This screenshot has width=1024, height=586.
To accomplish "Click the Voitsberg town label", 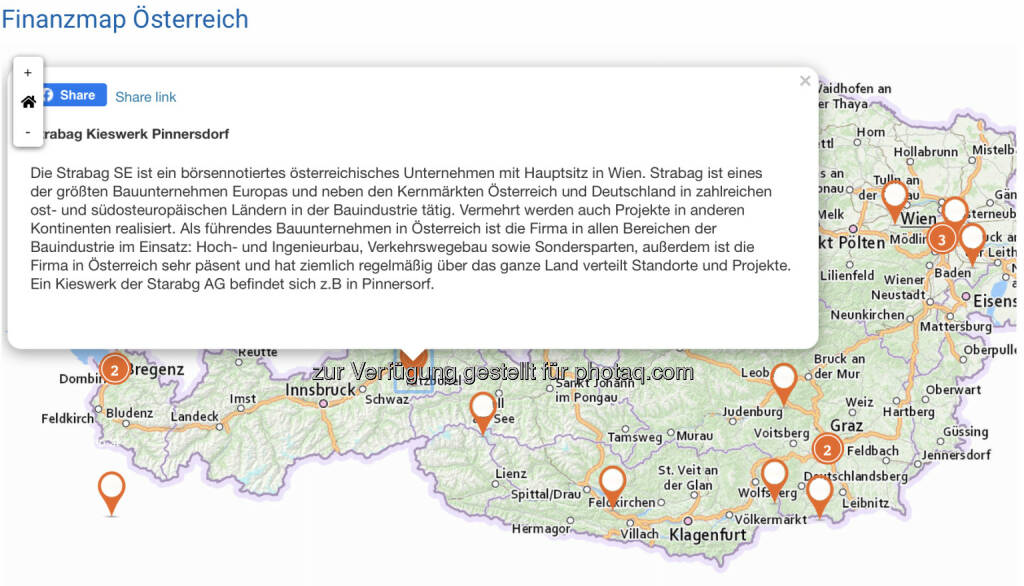I will [781, 433].
